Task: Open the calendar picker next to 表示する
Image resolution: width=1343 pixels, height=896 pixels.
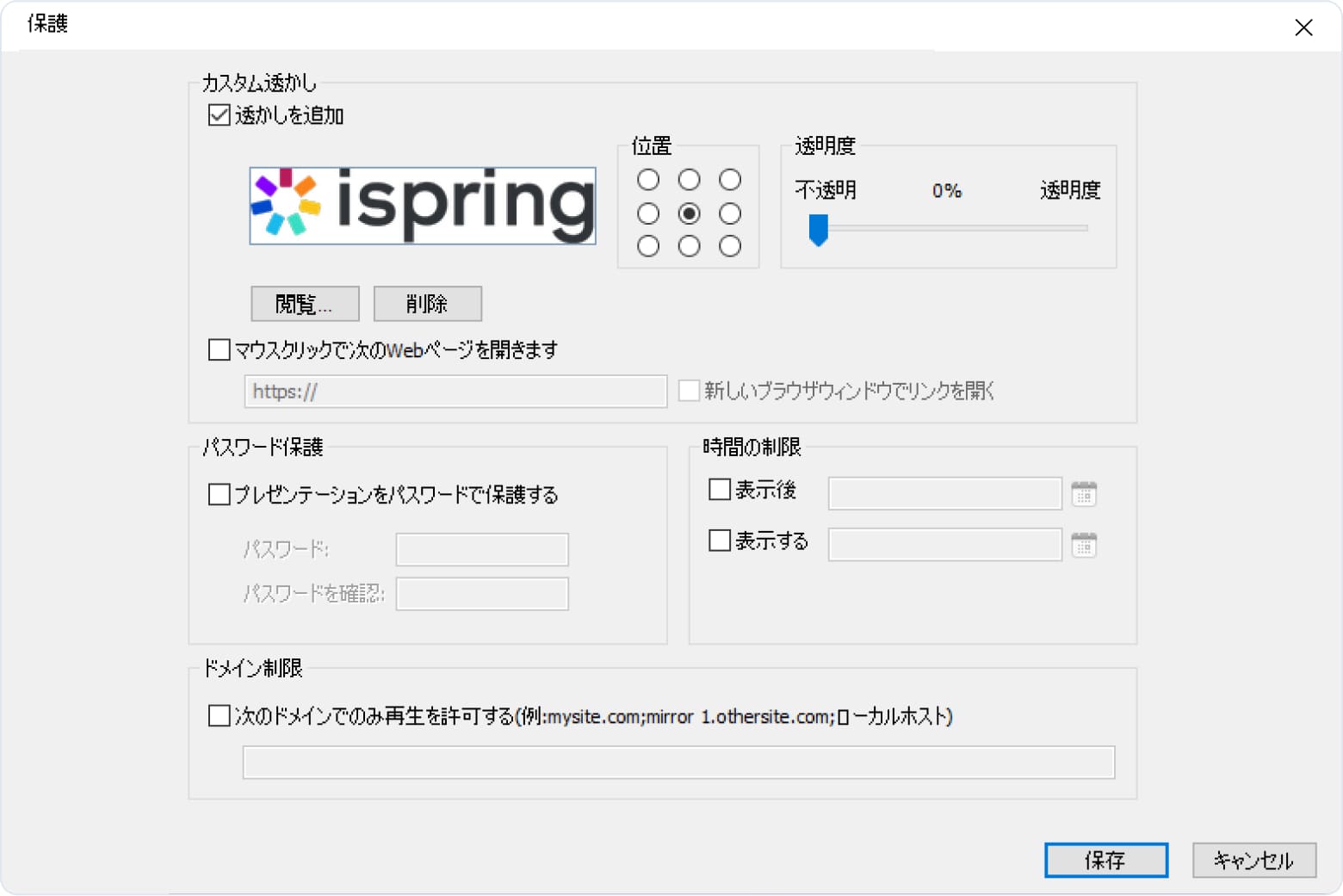Action: point(1084,544)
